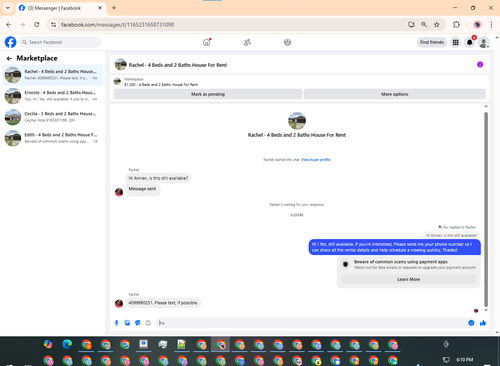Open Edith conversation in Marketplace list
The image size is (500, 366).
point(53,138)
